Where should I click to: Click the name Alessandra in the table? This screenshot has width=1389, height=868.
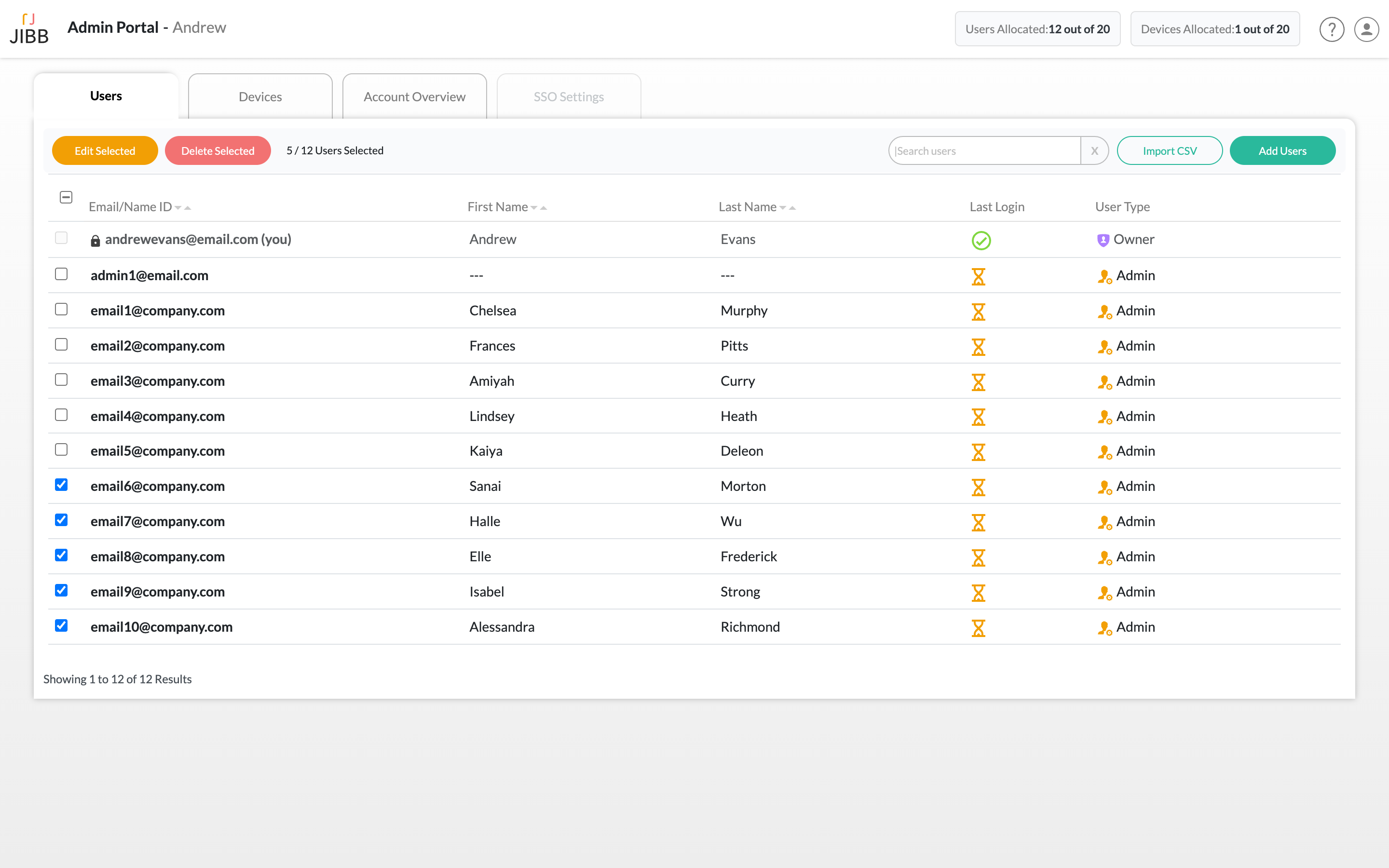point(502,627)
